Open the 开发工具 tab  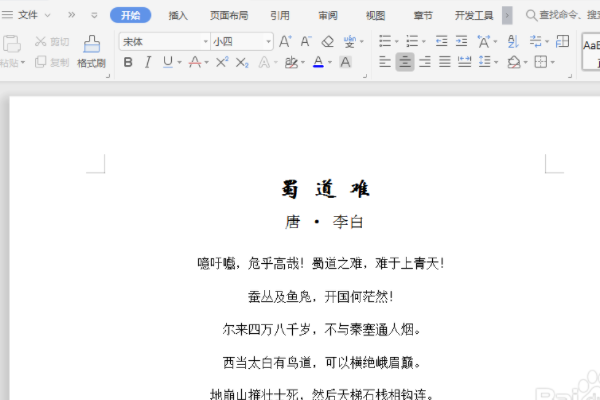474,15
